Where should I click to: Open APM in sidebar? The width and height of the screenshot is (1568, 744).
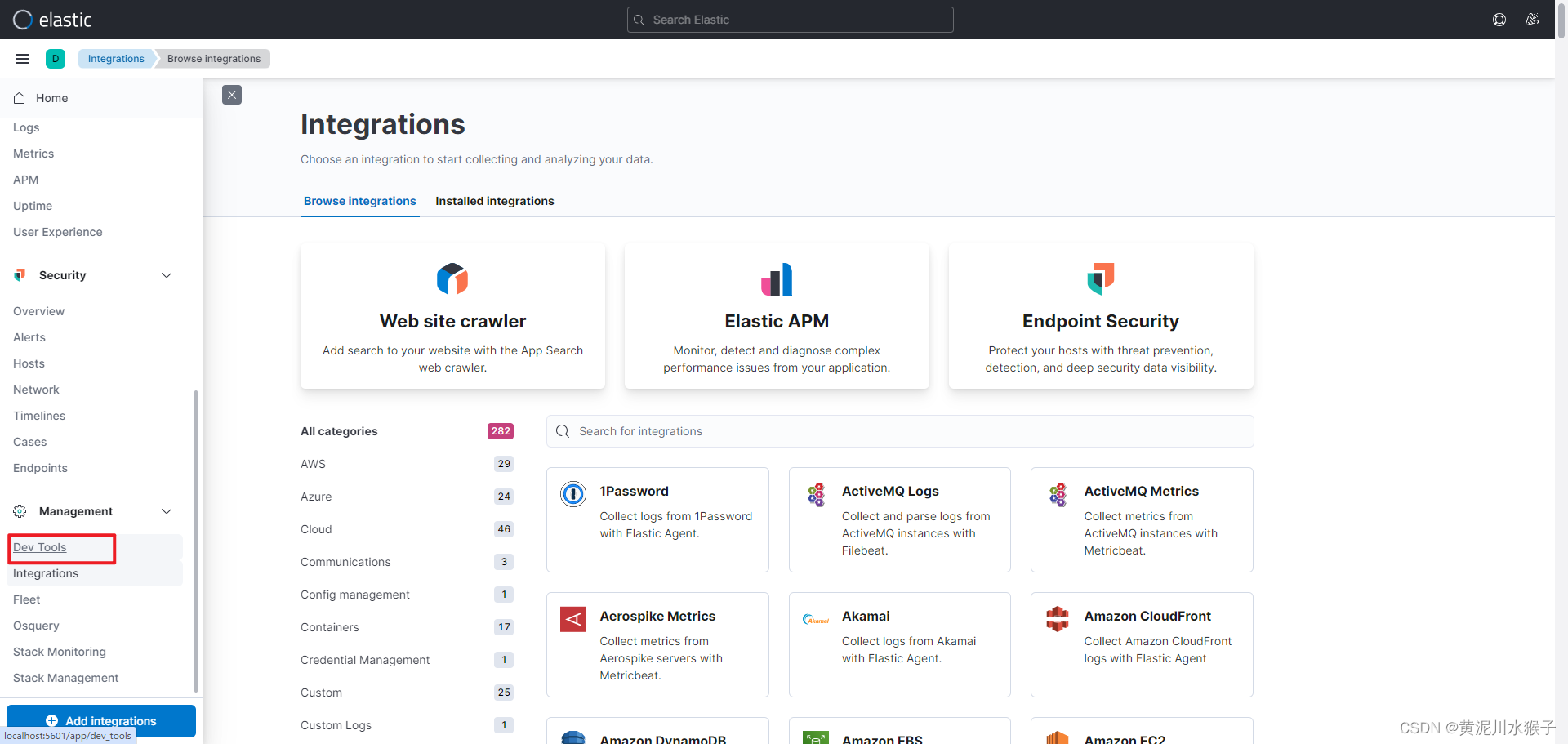click(x=25, y=180)
